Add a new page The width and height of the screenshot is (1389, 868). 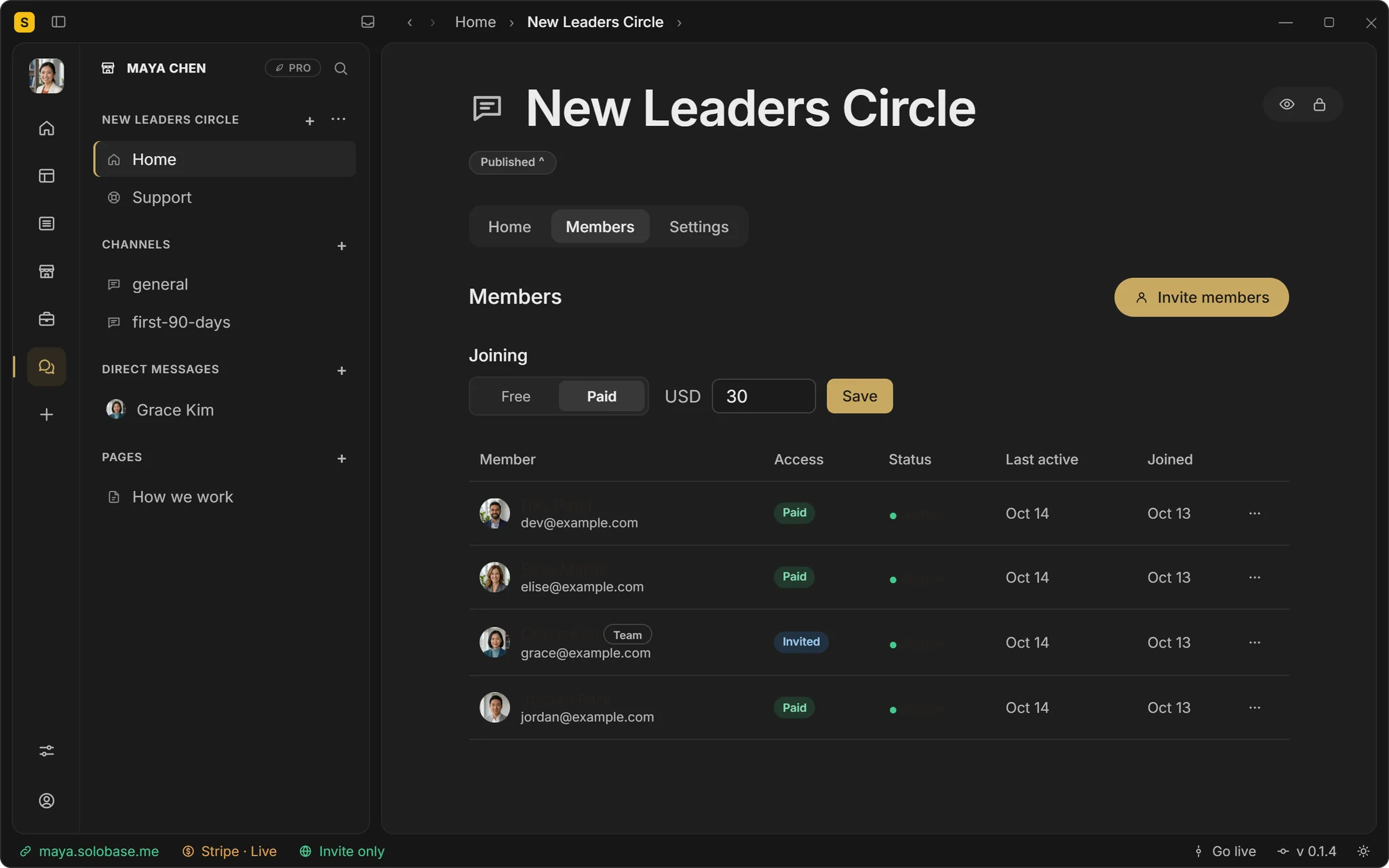[x=342, y=459]
